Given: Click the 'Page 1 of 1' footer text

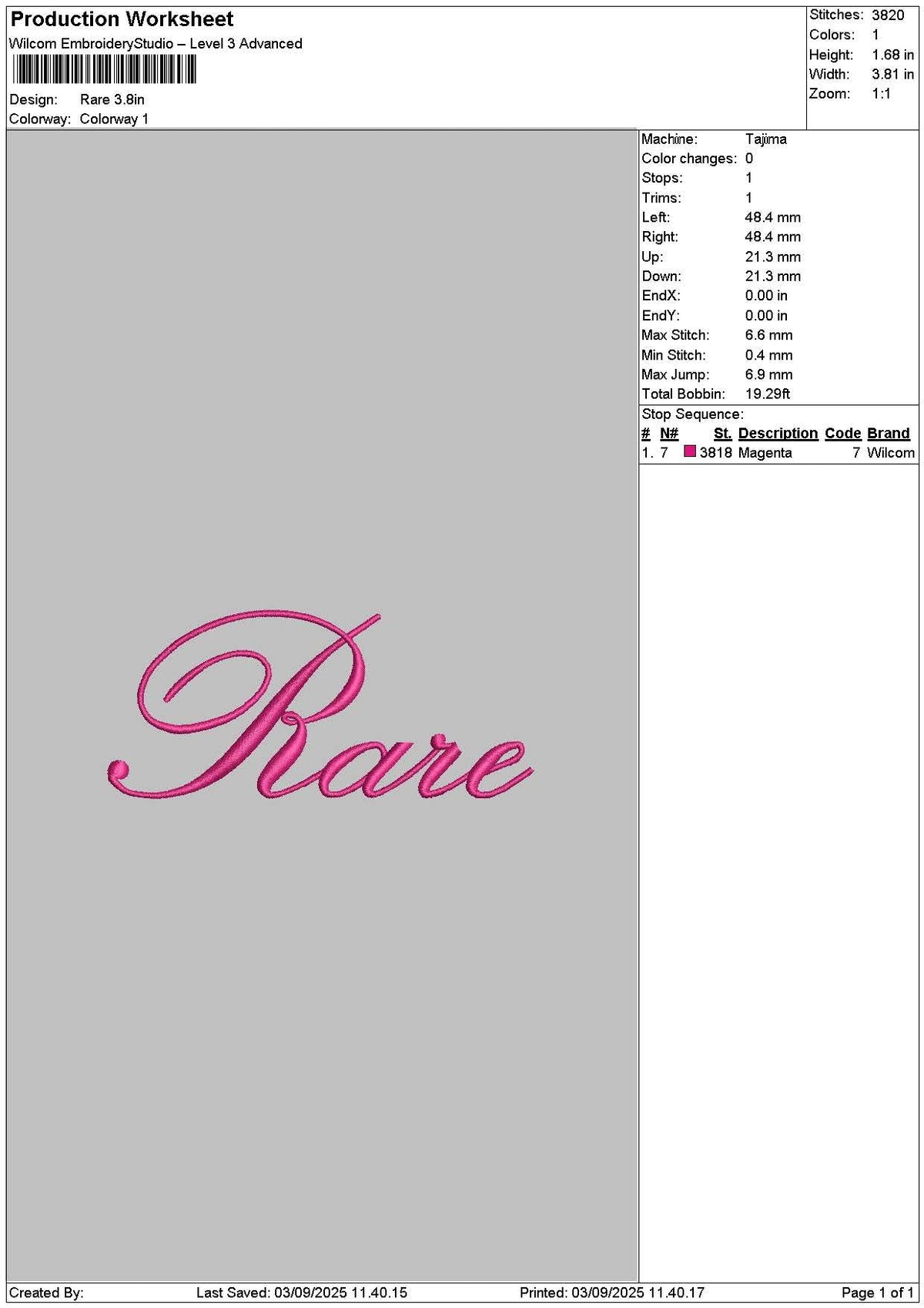Looking at the screenshot, I should point(878,1293).
